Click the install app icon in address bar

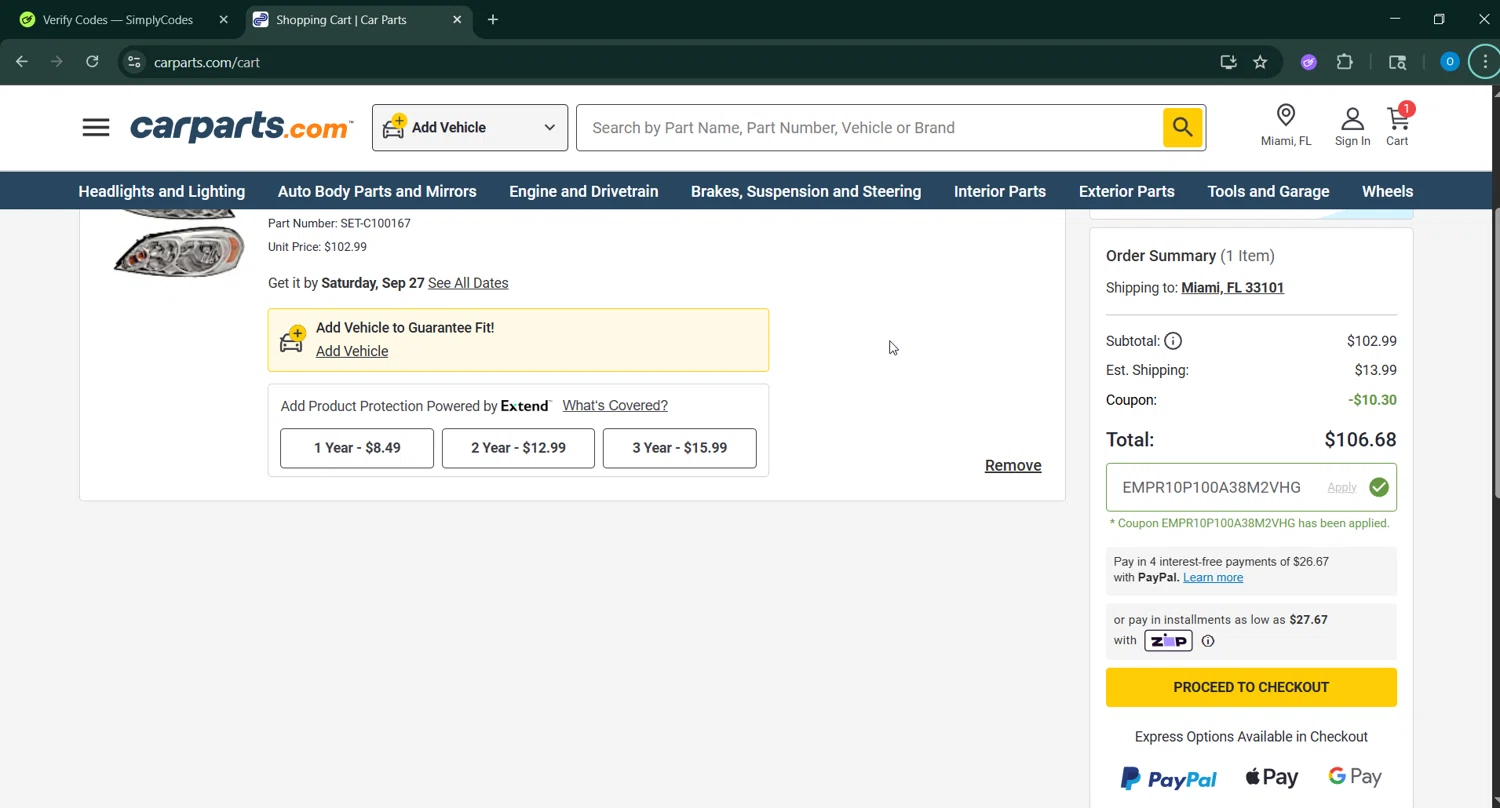[x=1228, y=62]
